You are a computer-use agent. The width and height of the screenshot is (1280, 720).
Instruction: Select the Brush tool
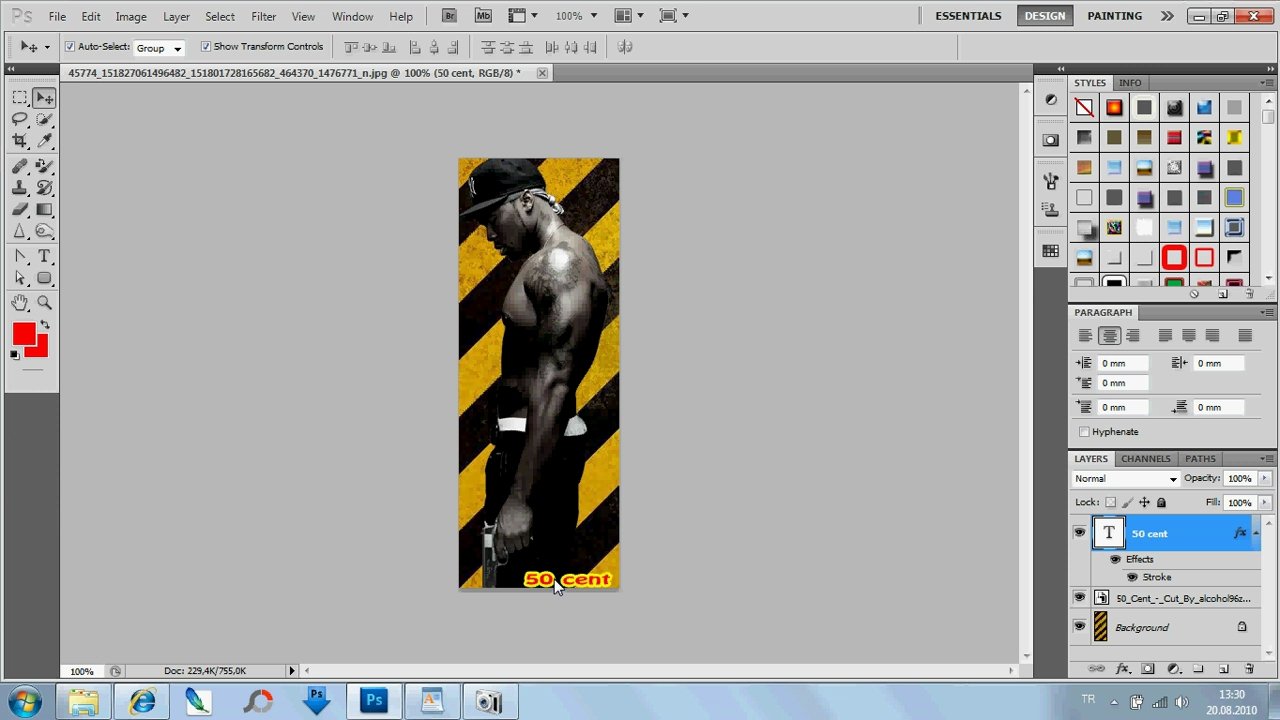pyautogui.click(x=44, y=166)
